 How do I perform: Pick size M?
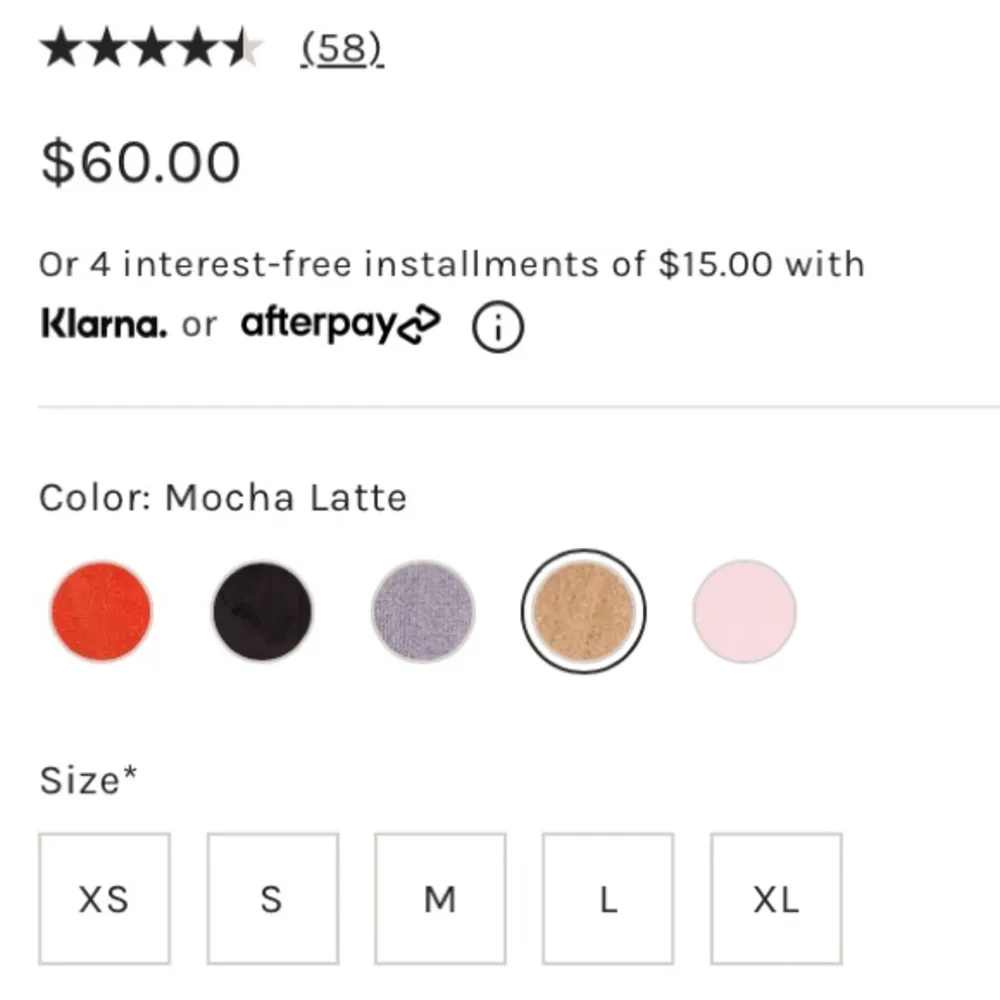tap(440, 898)
